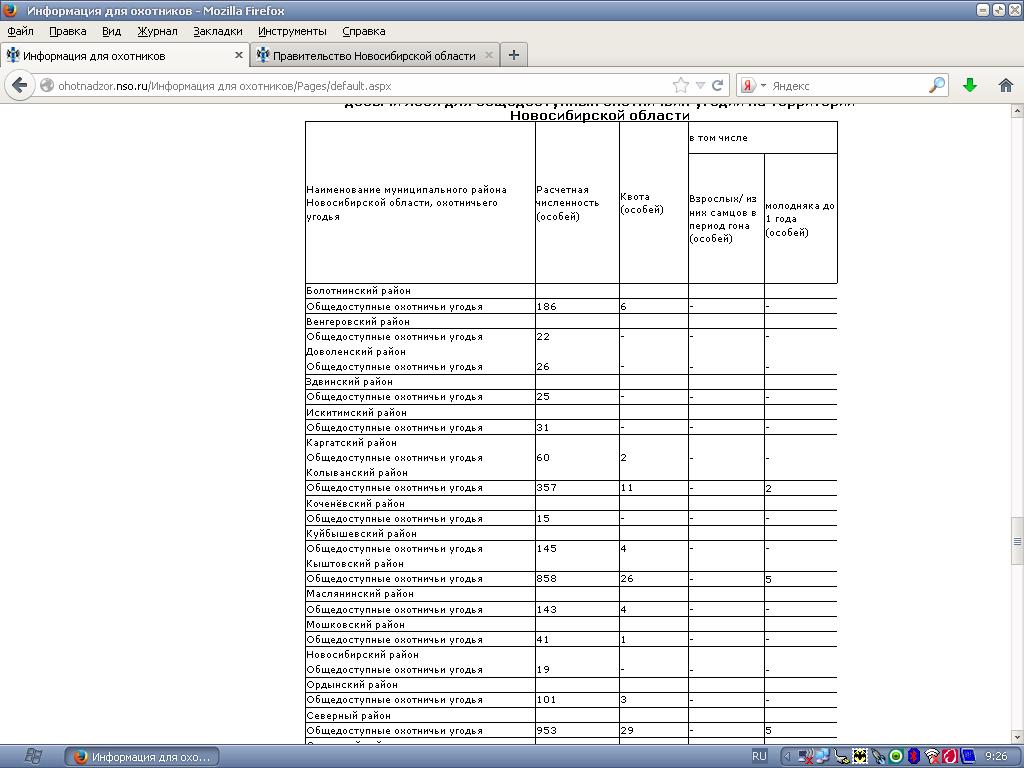This screenshot has width=1024, height=768.
Task: Reload the current page
Action: coord(717,86)
